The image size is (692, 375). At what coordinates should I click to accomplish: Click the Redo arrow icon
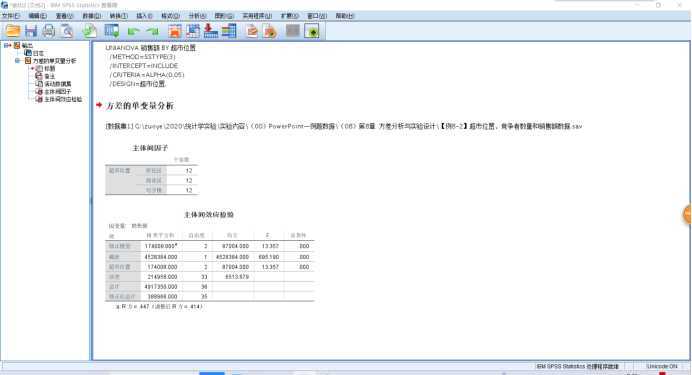[x=152, y=31]
